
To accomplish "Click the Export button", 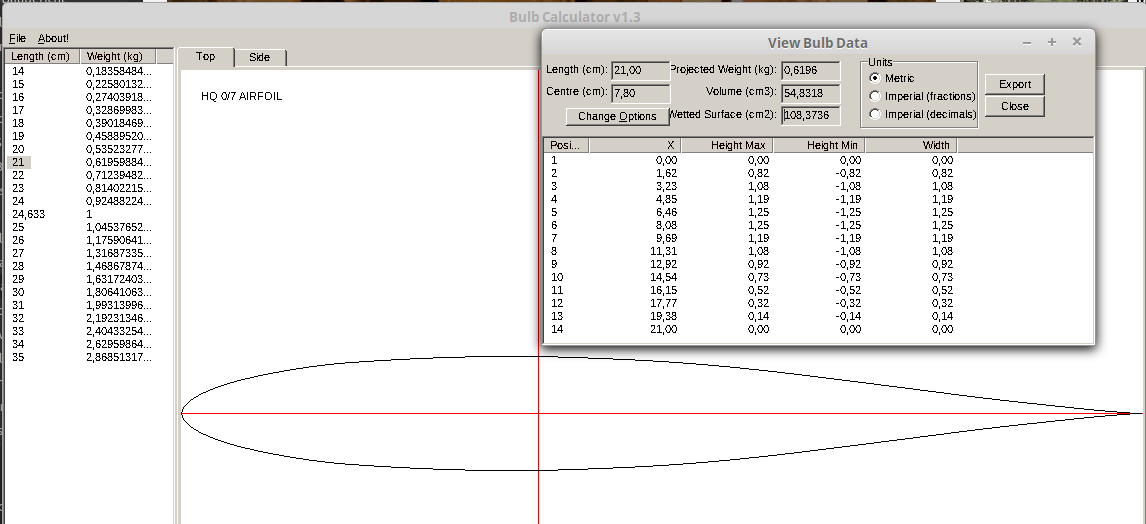I will coord(1014,84).
